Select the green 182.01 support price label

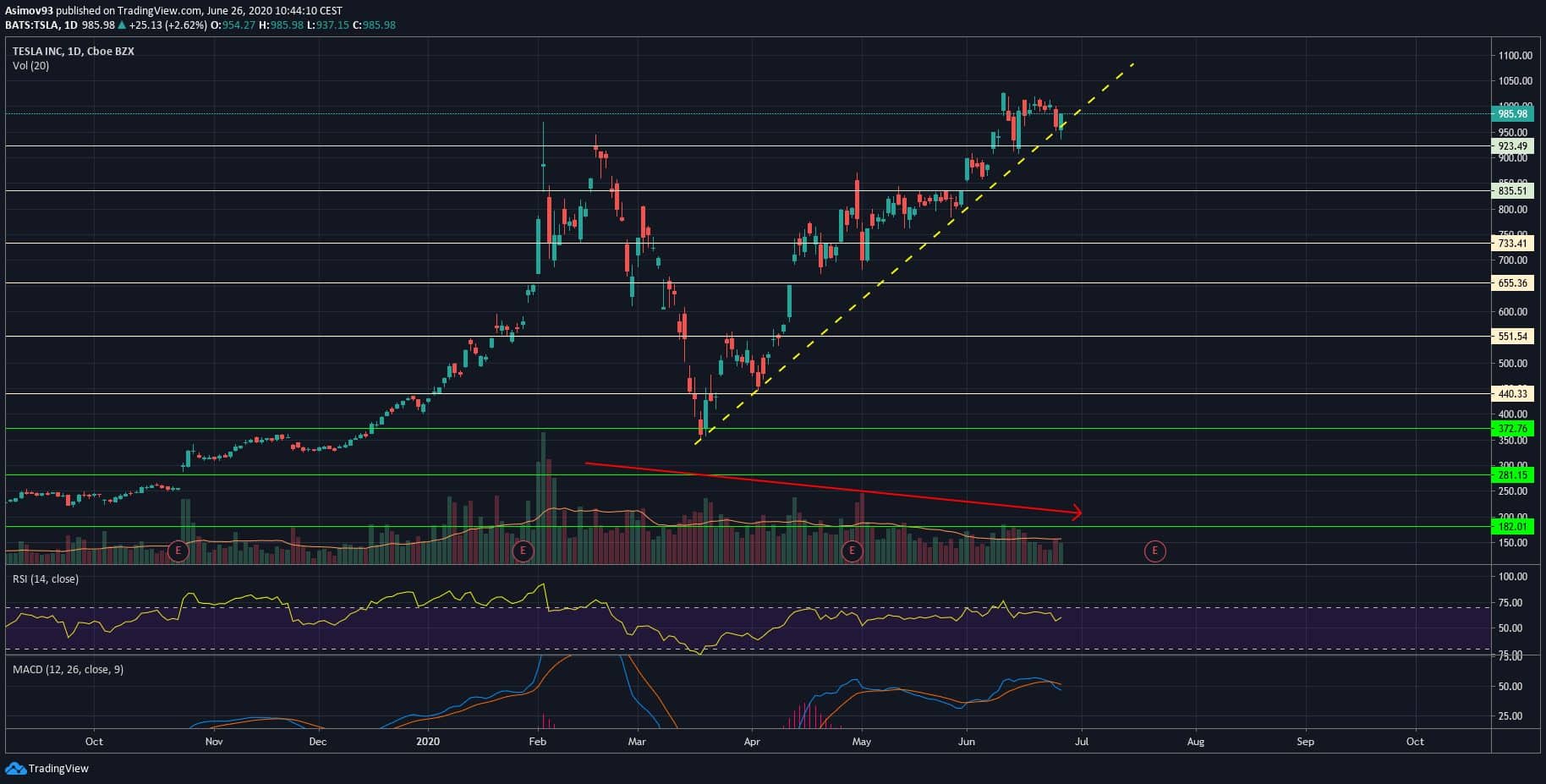[x=1512, y=527]
